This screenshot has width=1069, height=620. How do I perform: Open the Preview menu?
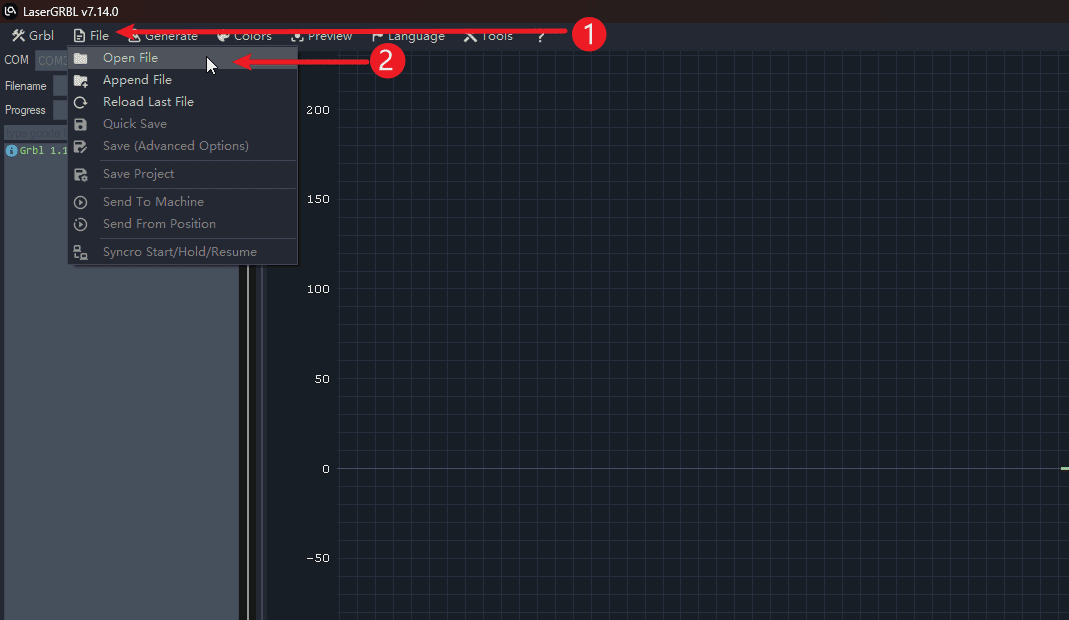click(x=321, y=36)
